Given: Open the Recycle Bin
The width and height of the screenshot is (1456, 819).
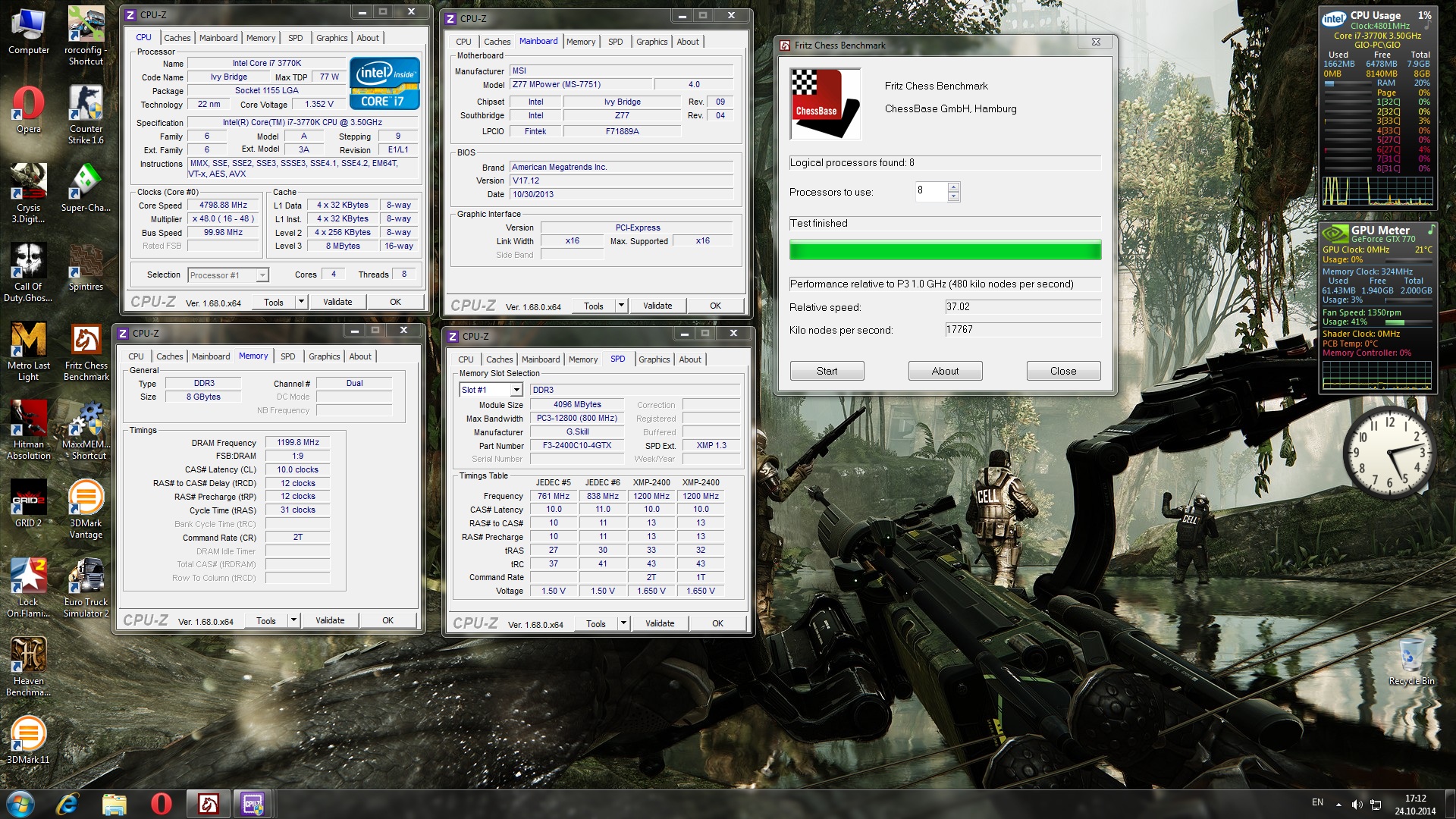Looking at the screenshot, I should click(1411, 656).
